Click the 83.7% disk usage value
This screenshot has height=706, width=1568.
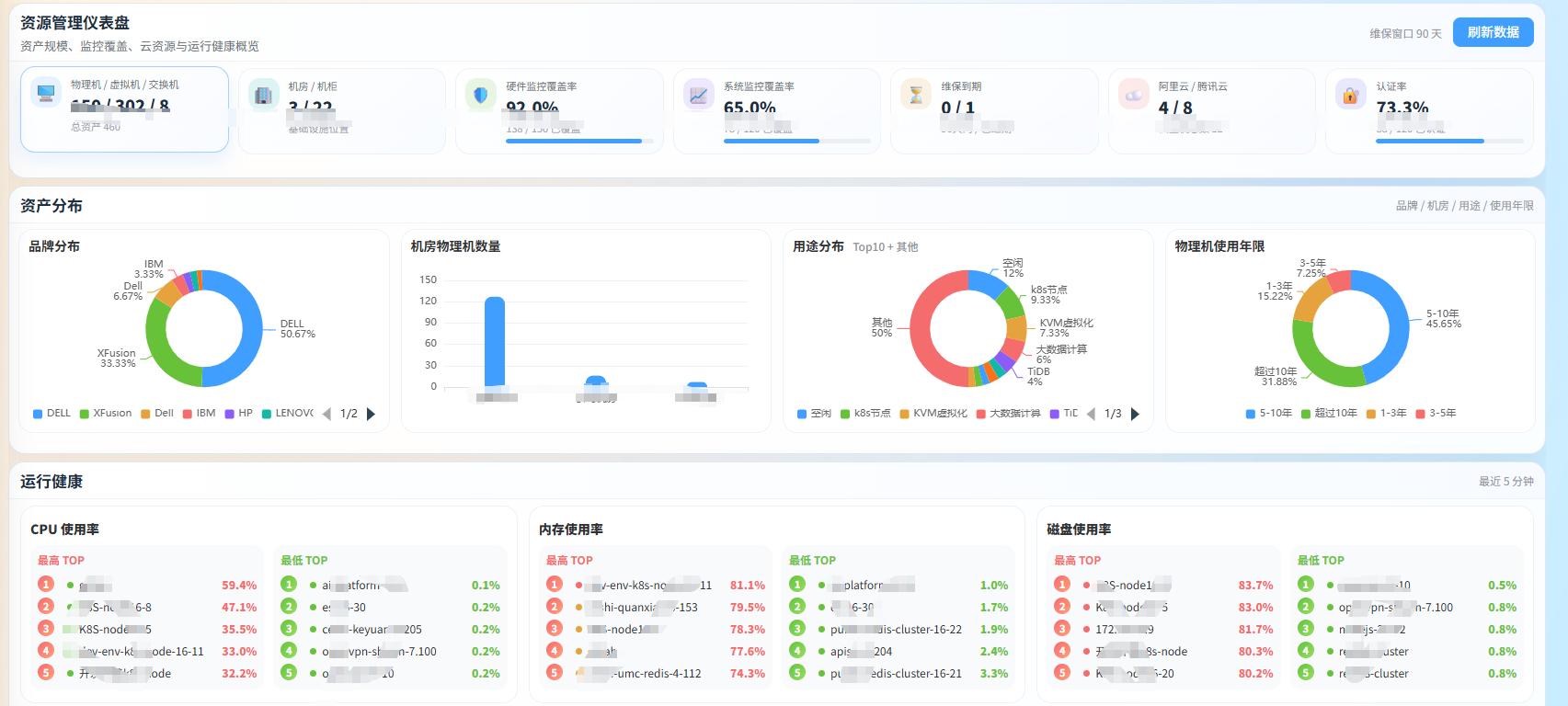coord(1256,586)
